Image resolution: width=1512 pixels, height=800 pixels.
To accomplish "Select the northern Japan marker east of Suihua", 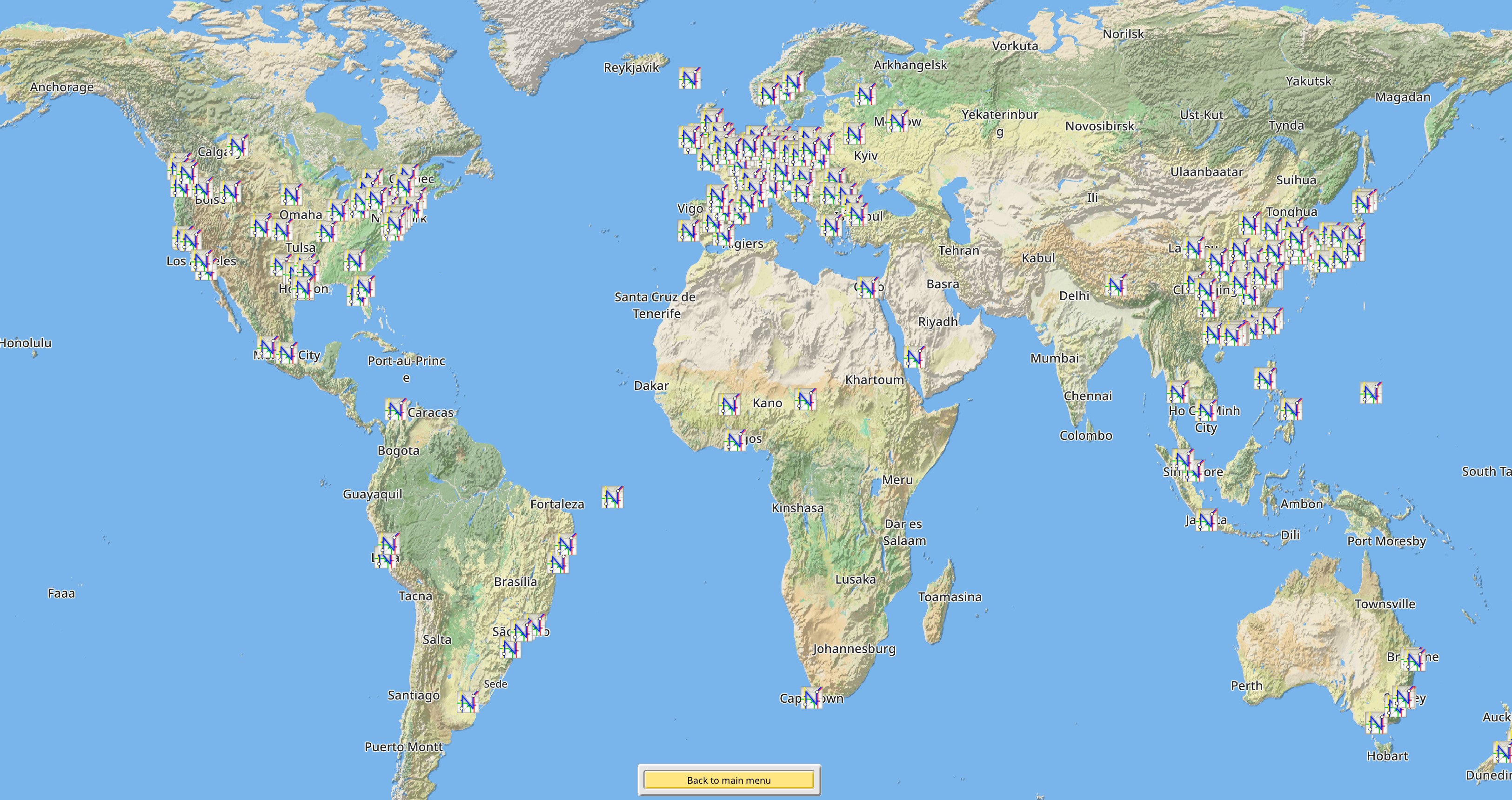I will [1364, 202].
